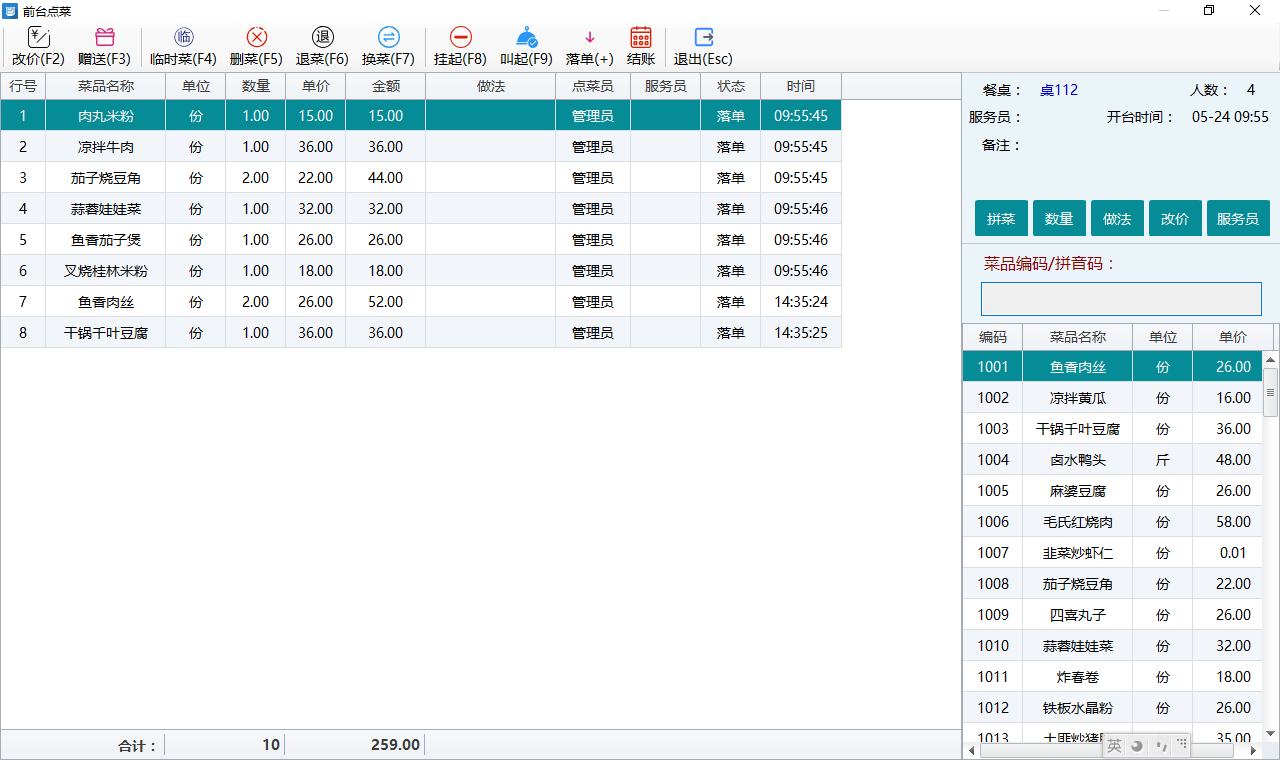Select order row 鱼香茄子煲
Image resolution: width=1280 pixels, height=760 pixels.
pyautogui.click(x=421, y=240)
